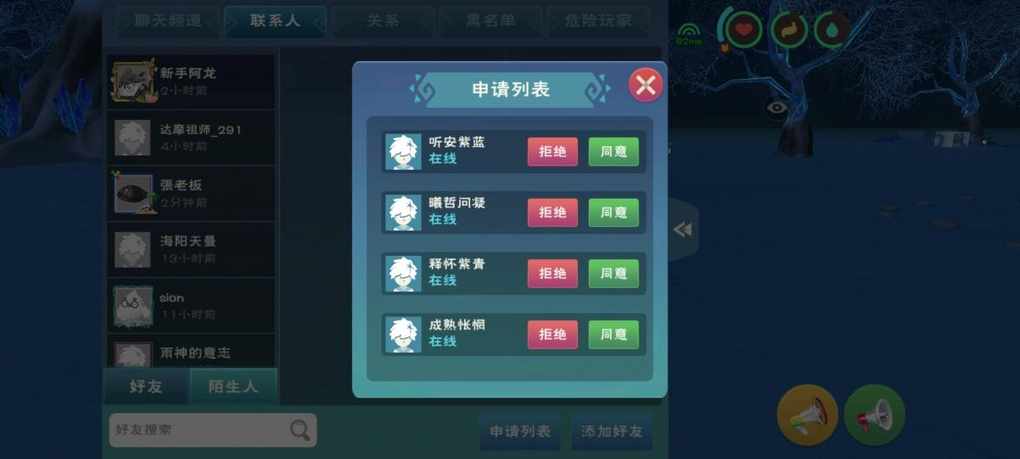Open the 联系人 contacts tab

point(275,21)
